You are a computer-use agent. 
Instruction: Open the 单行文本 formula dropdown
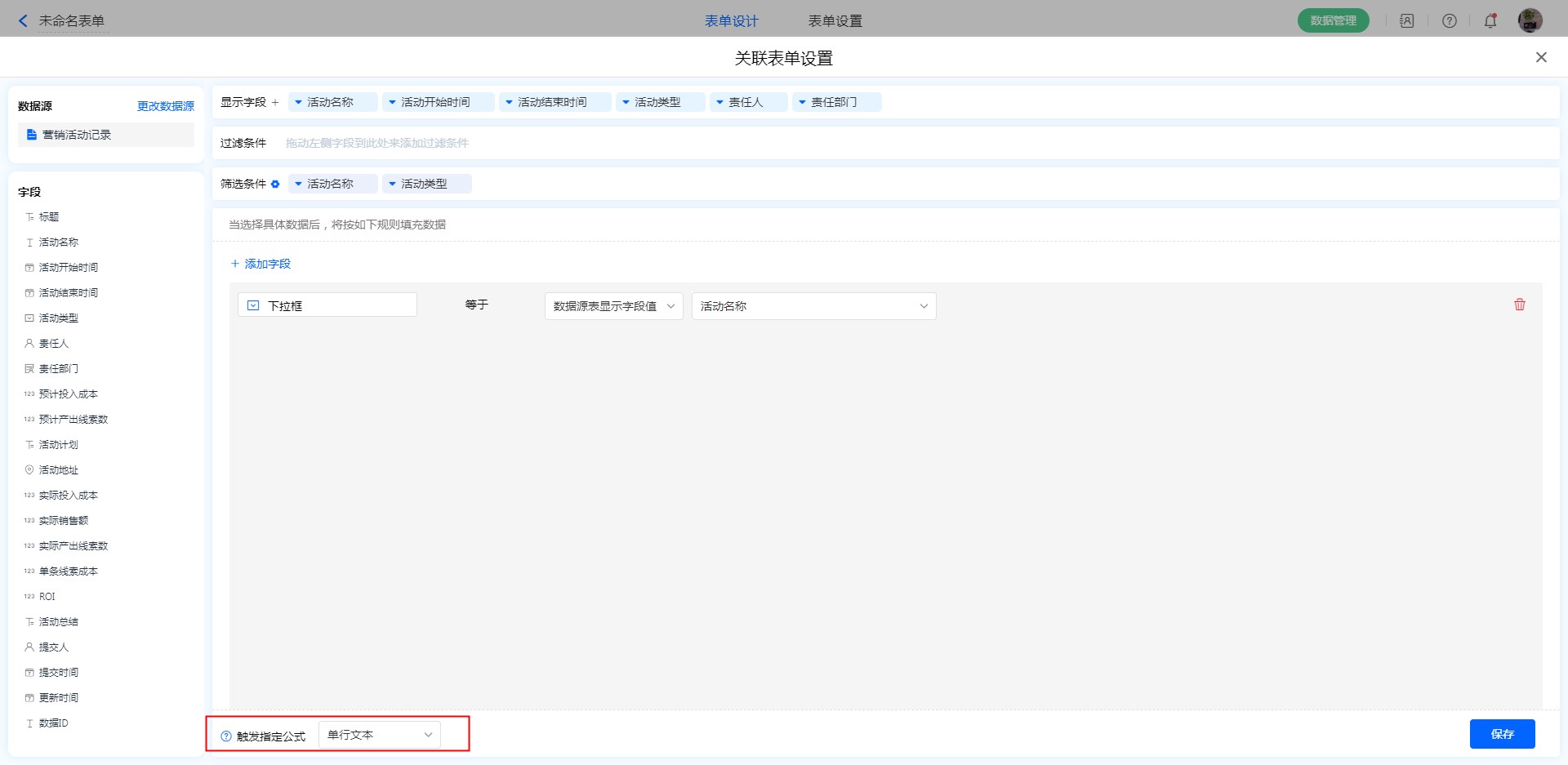click(379, 735)
